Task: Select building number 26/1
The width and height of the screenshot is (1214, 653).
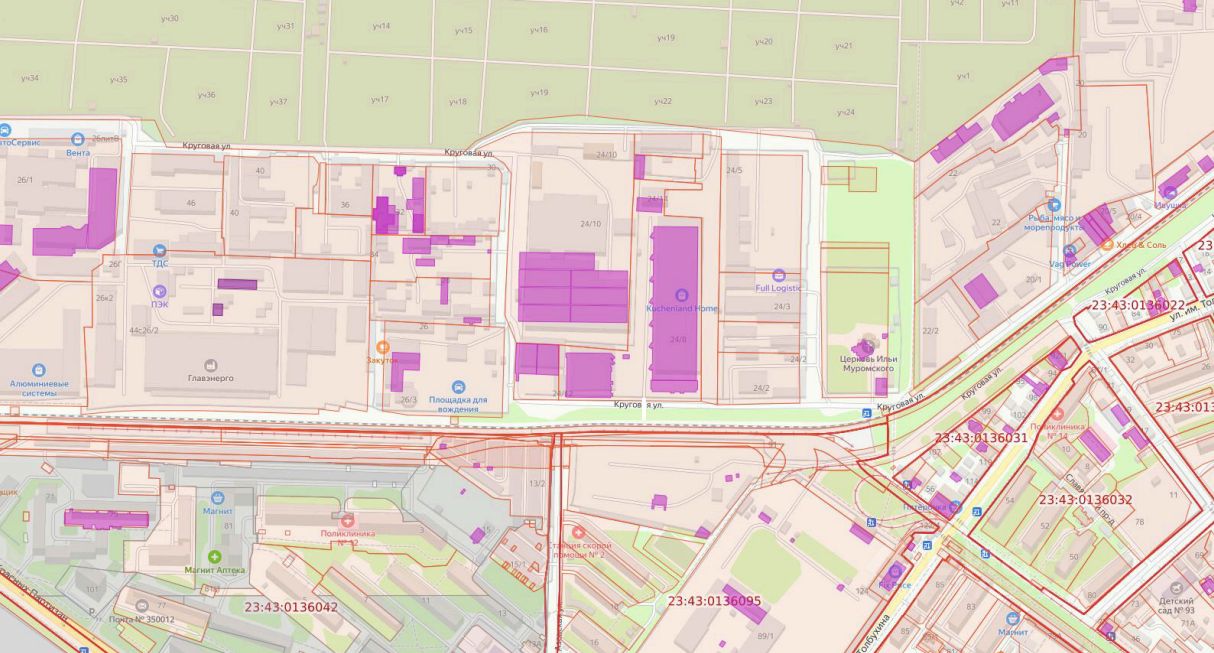Action: click(25, 180)
